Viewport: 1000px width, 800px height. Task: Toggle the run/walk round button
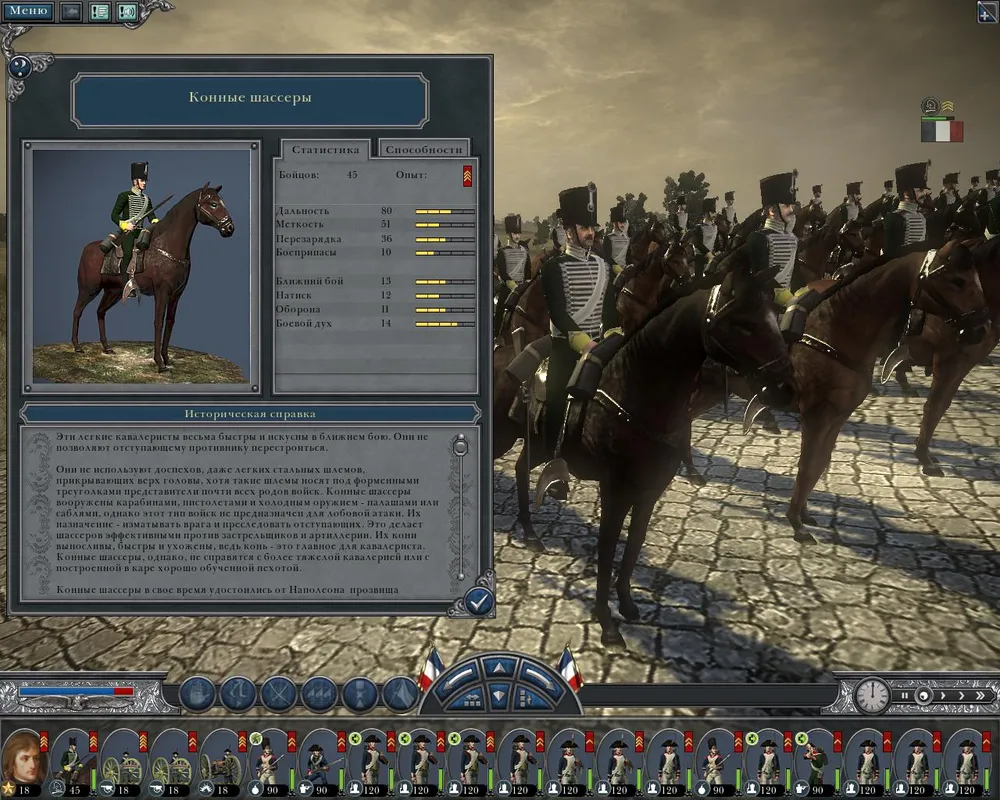point(238,693)
